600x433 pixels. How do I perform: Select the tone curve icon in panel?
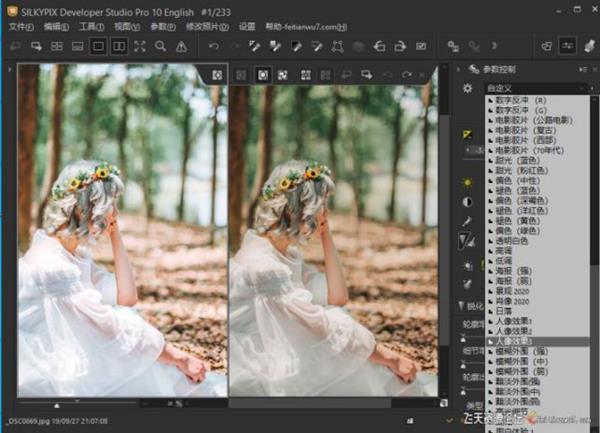tap(467, 240)
